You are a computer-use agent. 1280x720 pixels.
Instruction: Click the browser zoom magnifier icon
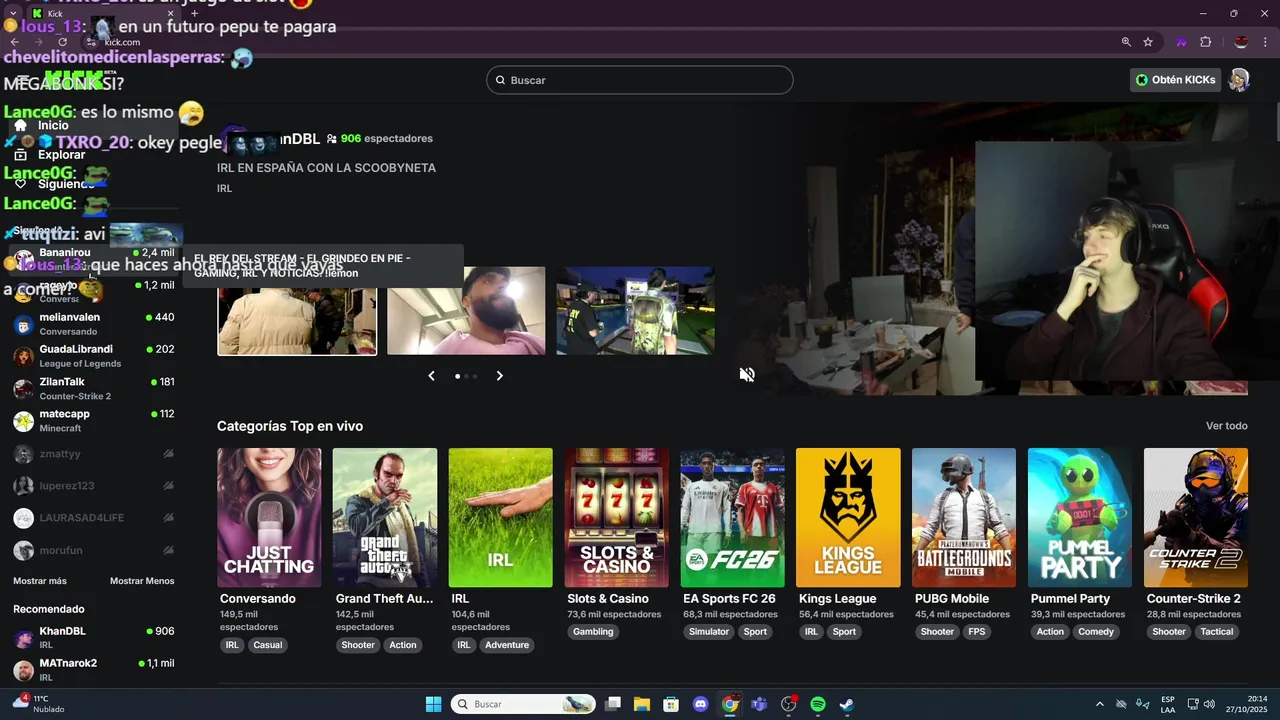click(1126, 42)
